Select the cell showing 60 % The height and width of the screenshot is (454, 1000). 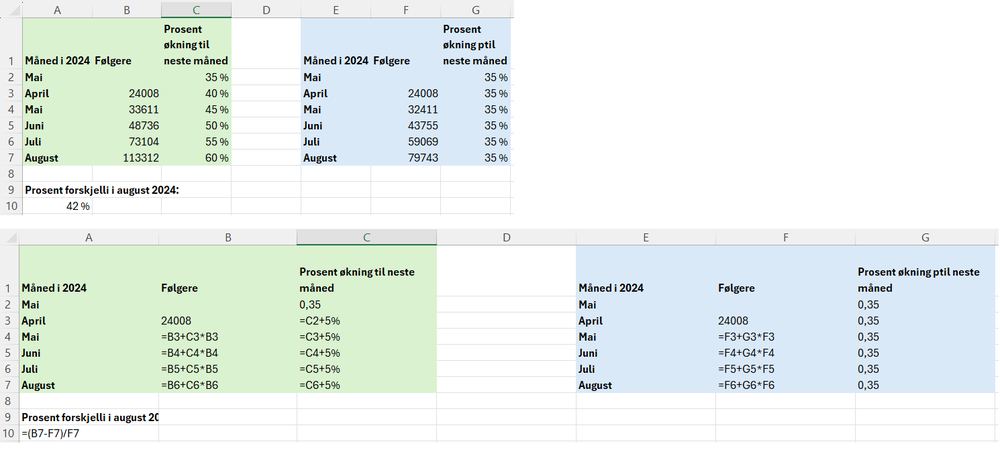click(196, 157)
